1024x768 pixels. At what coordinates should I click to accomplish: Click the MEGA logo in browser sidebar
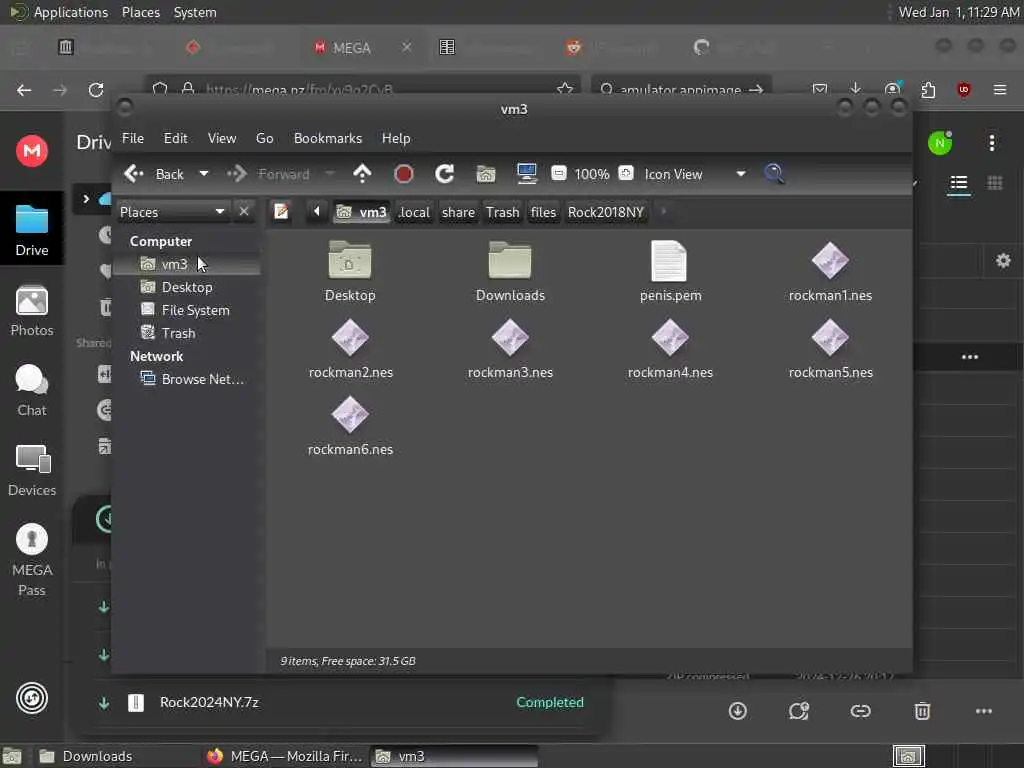pos(31,151)
